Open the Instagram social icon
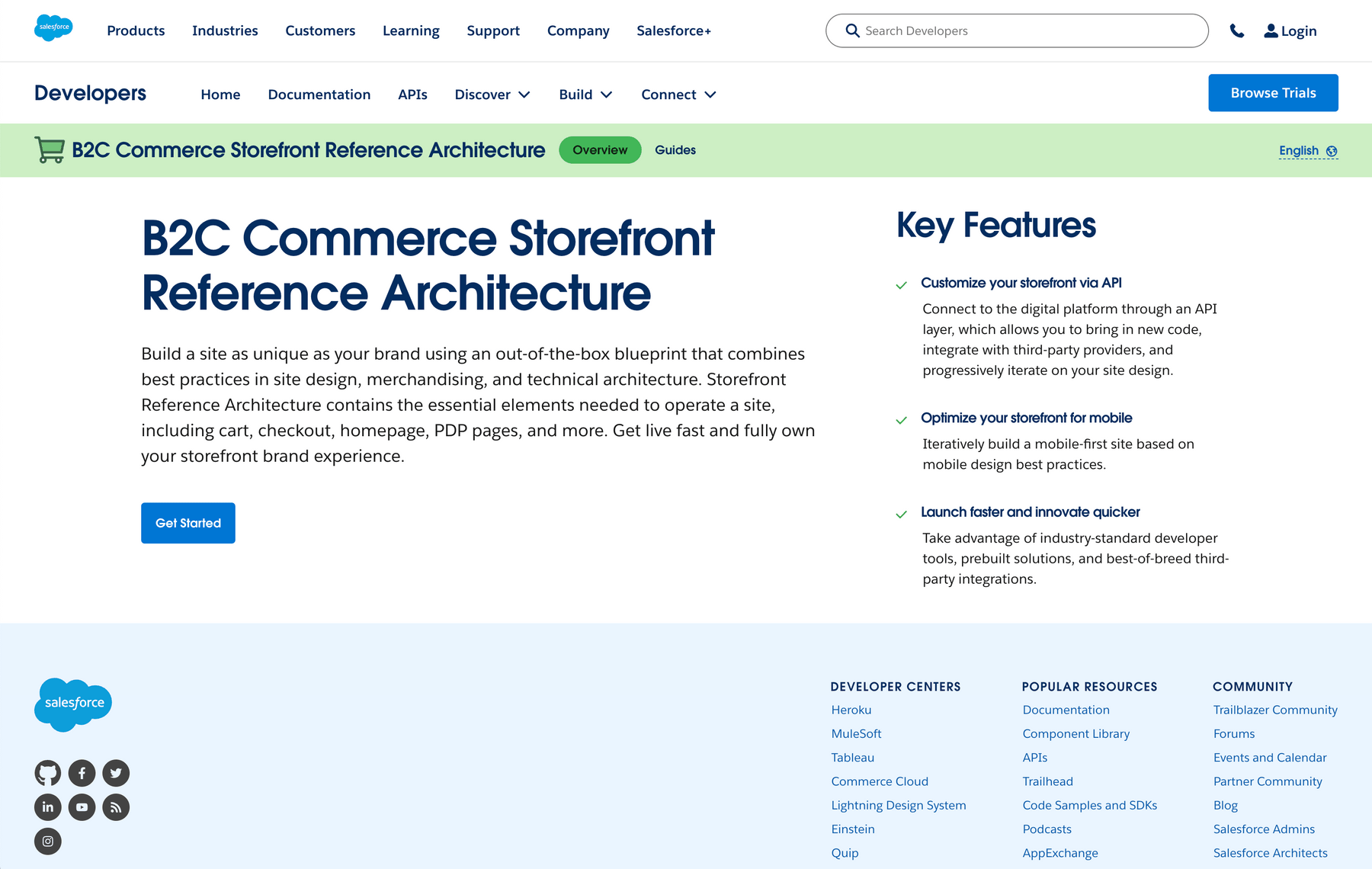This screenshot has width=1372, height=869. (47, 841)
